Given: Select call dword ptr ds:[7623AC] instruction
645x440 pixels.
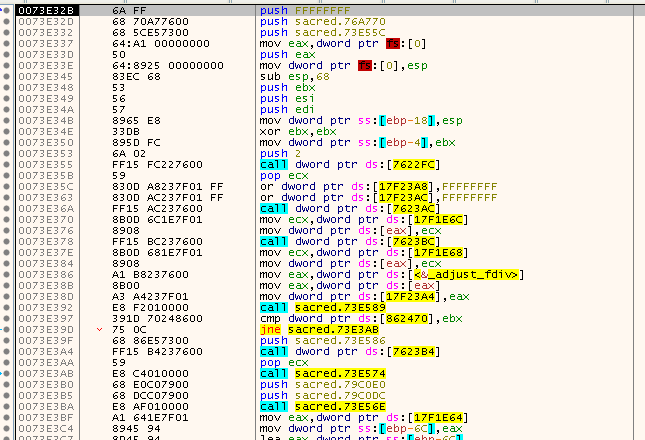Looking at the screenshot, I should (350, 208).
